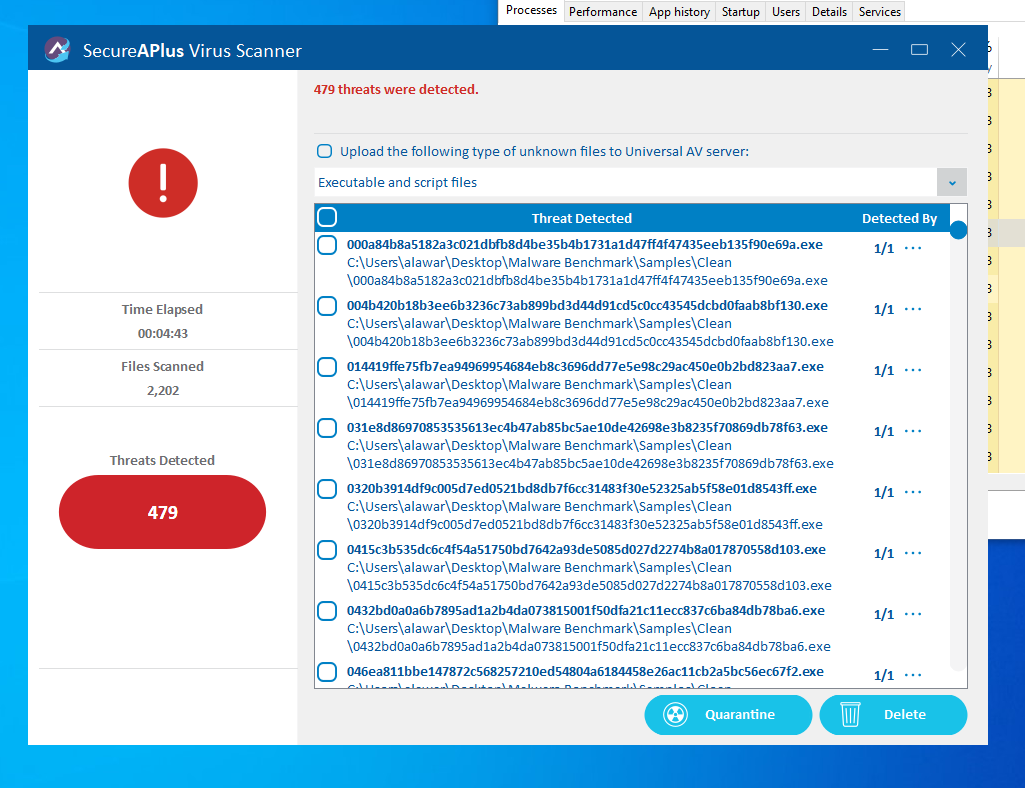Click the Files Scanned value 2,202
This screenshot has height=788, width=1025.
[163, 390]
